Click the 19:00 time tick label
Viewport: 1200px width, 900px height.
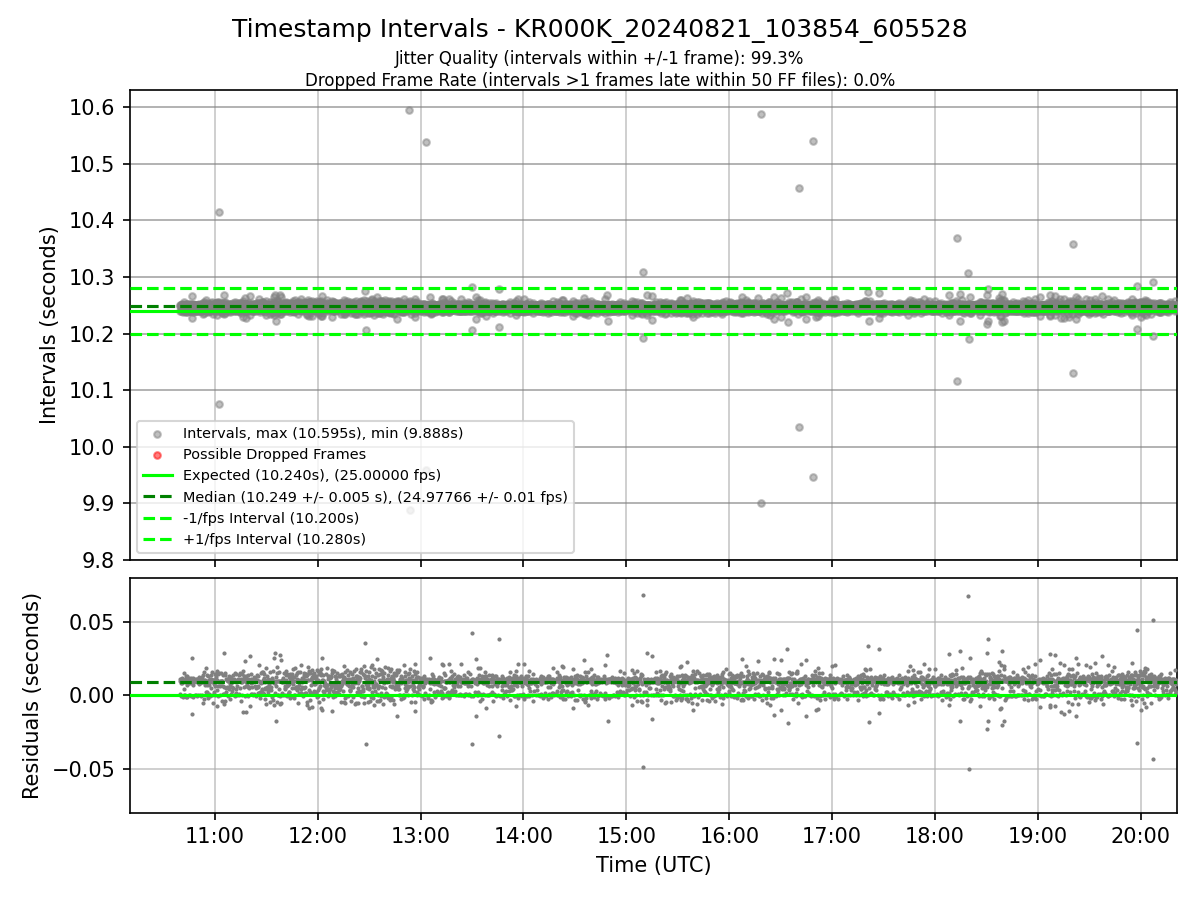pos(1038,835)
